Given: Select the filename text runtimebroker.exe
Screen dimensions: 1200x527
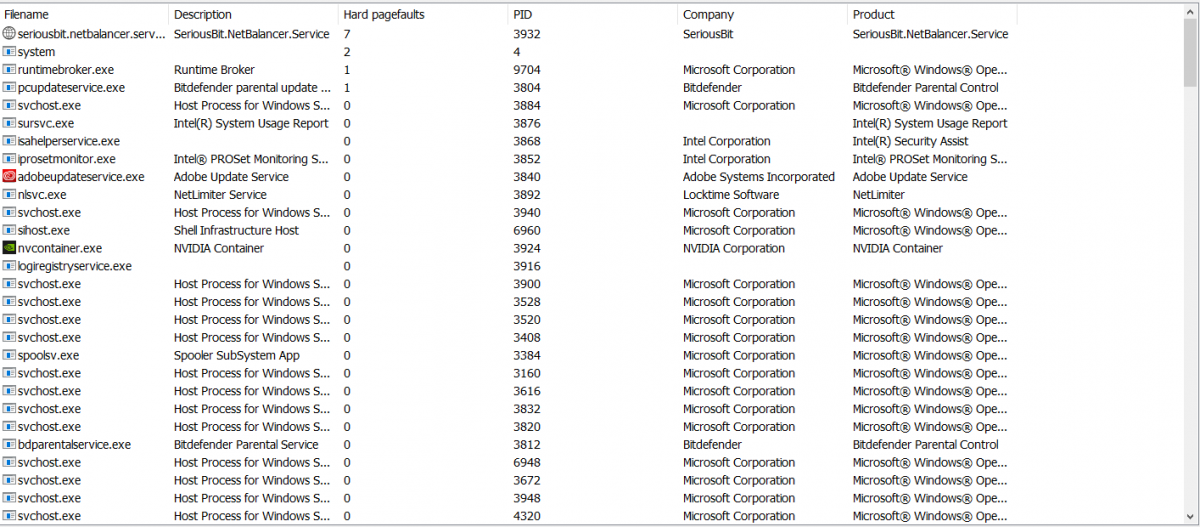Looking at the screenshot, I should 66,70.
